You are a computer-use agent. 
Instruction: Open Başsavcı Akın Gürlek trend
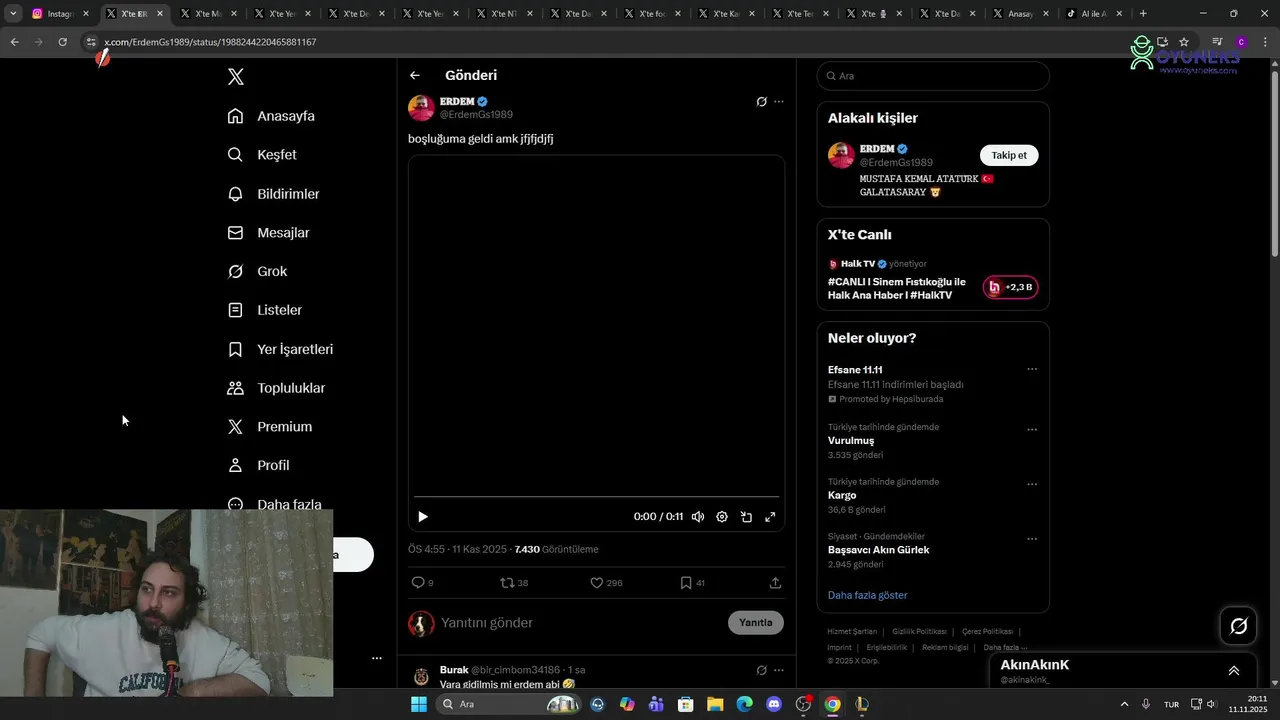tap(878, 550)
